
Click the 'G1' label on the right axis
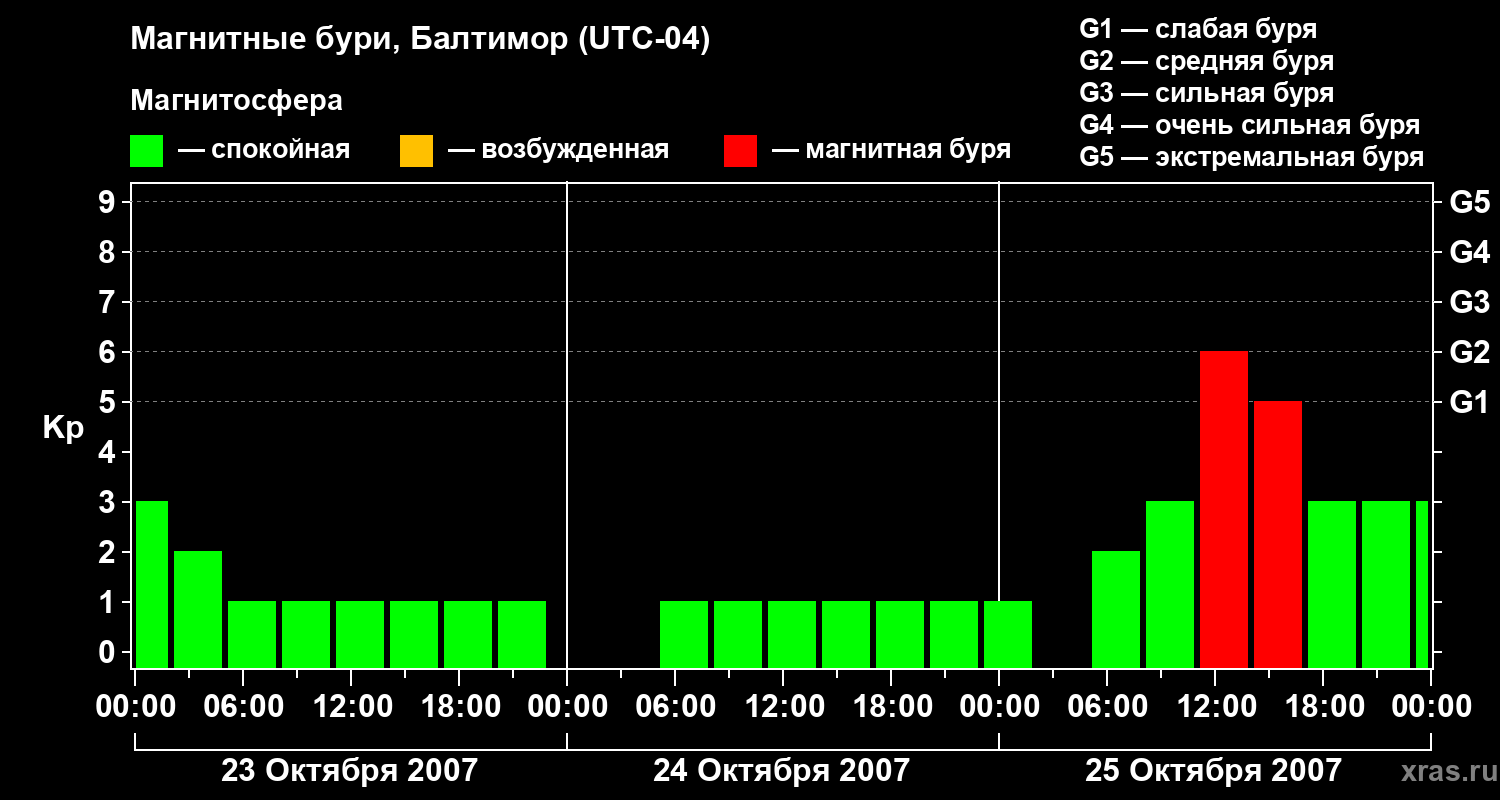[1470, 403]
